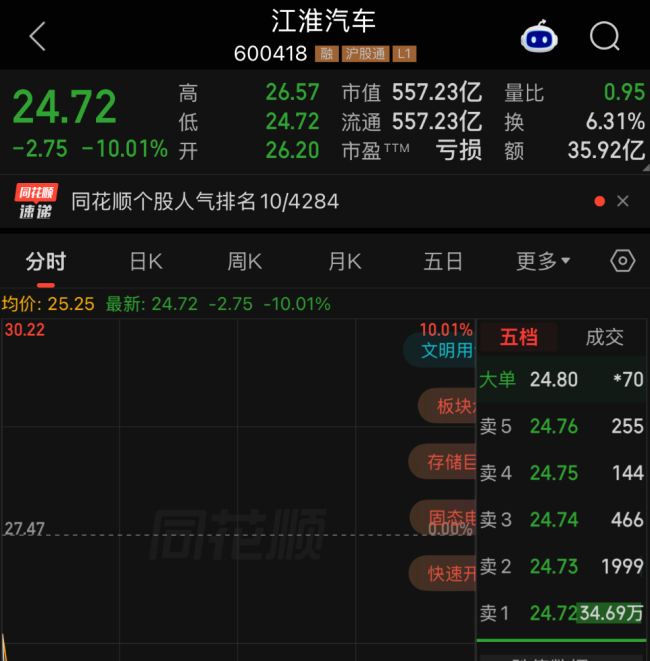The image size is (650, 661).
Task: Select 卖2 price 24.73 row
Action: pos(561,567)
